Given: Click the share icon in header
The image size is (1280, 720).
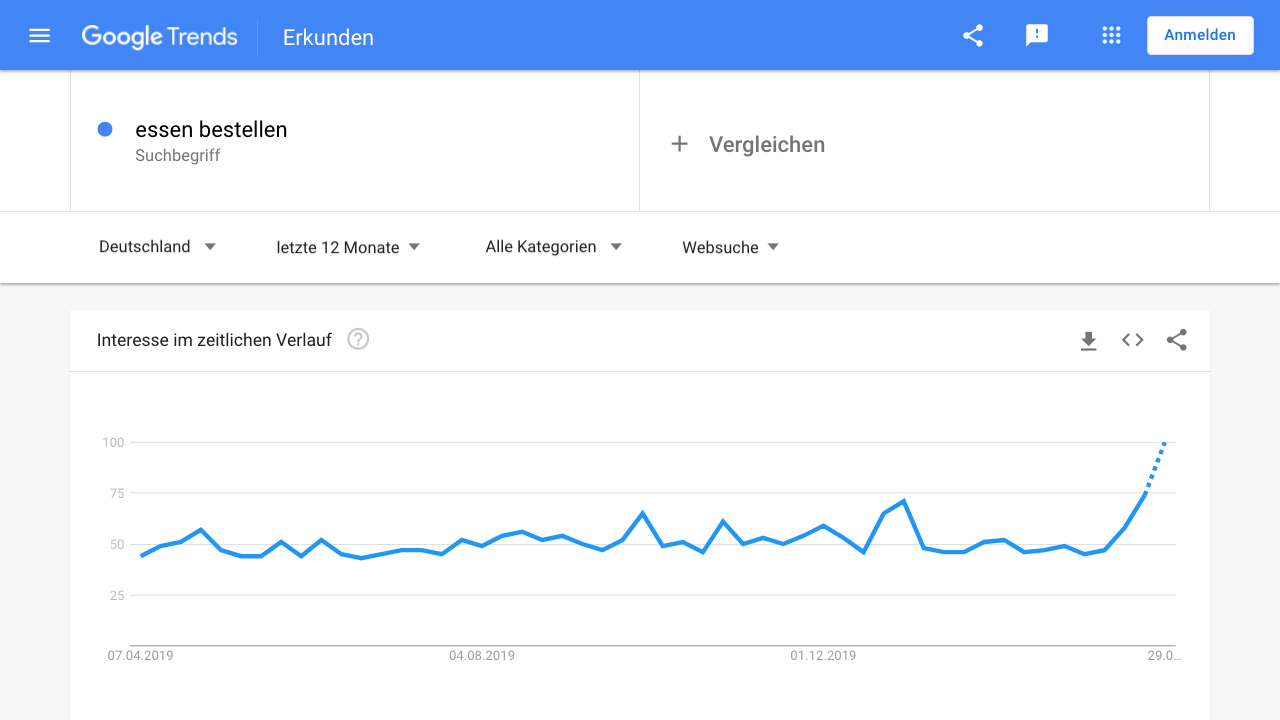Looking at the screenshot, I should 973,36.
